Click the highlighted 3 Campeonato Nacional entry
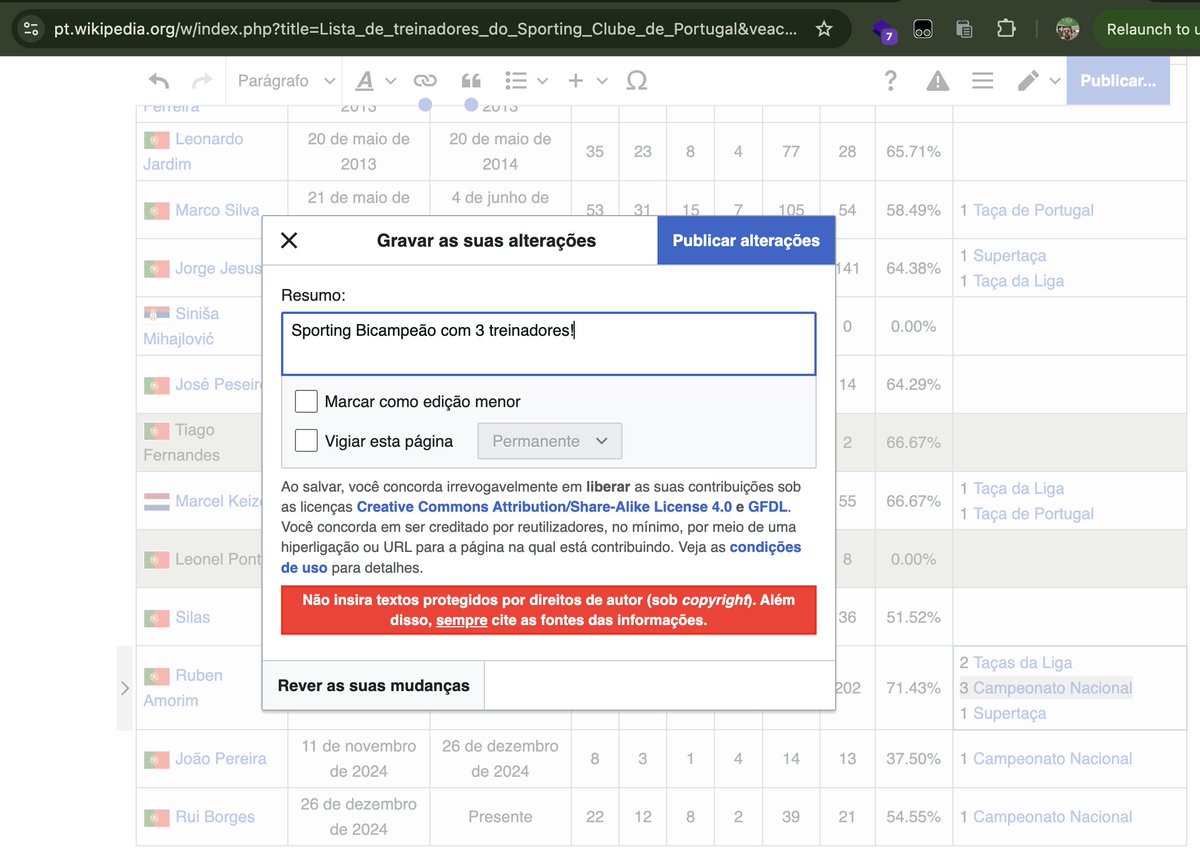1200x859 pixels. click(x=1045, y=688)
